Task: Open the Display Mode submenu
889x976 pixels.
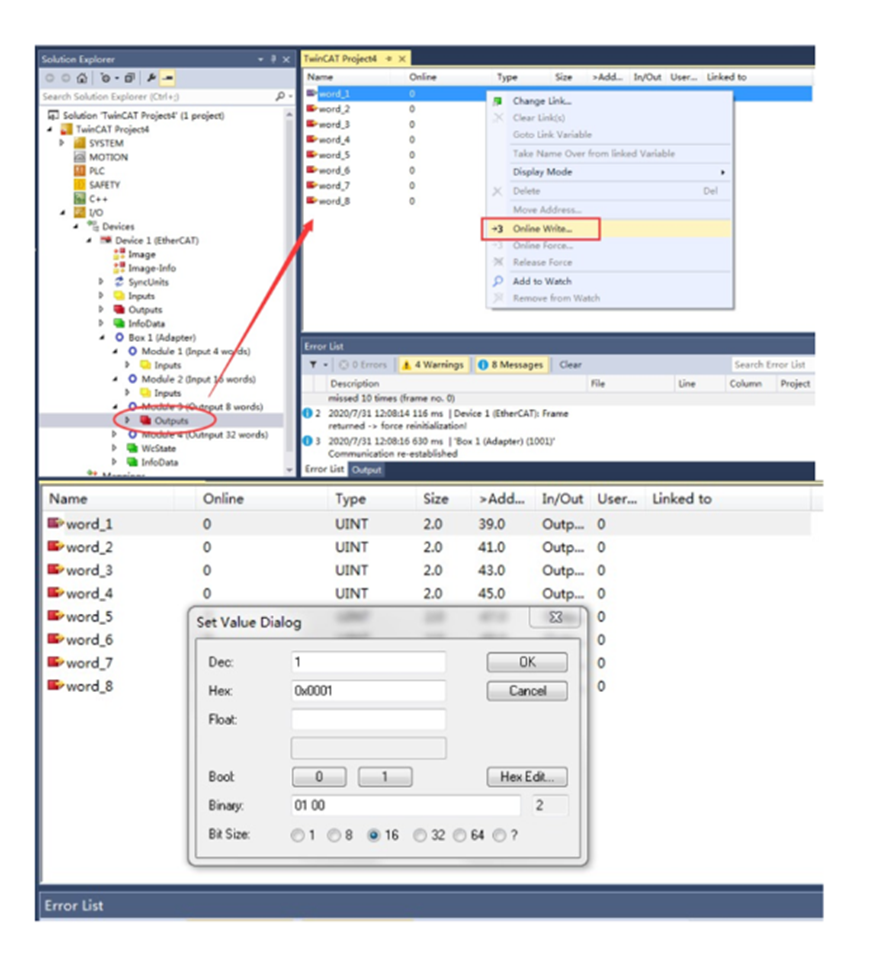Action: pos(609,172)
